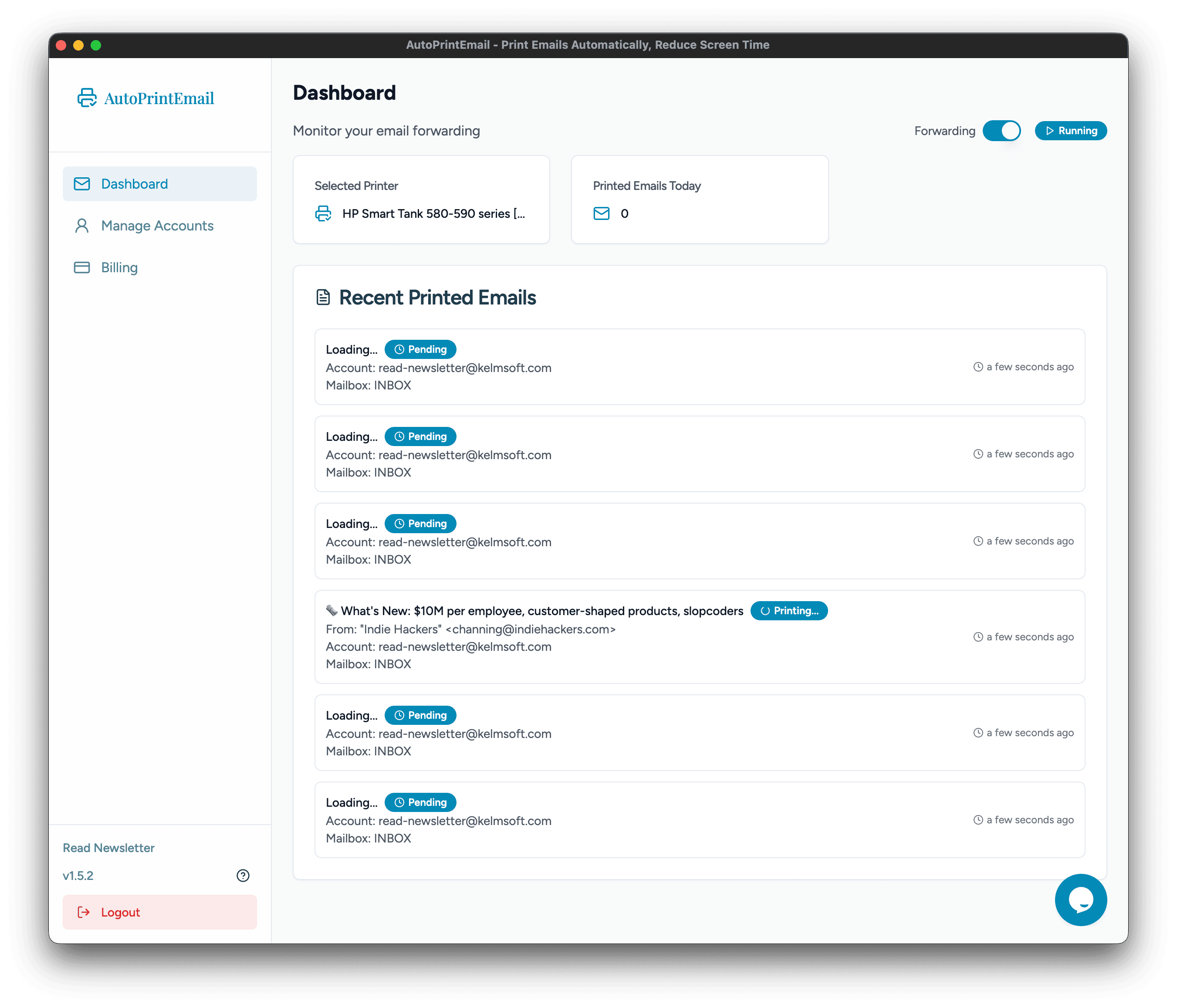
Task: Select the envelope icon beside Dashboard in sidebar
Action: [82, 183]
